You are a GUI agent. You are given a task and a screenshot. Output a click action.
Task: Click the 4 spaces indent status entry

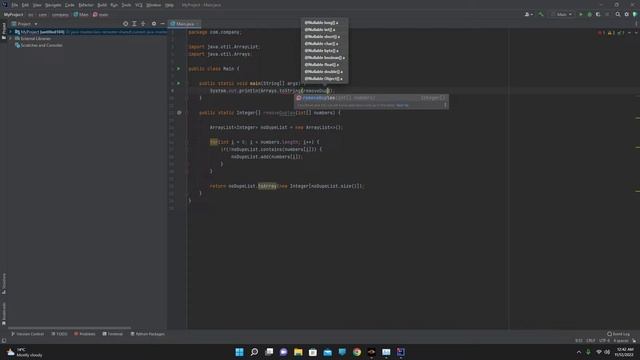click(x=621, y=340)
